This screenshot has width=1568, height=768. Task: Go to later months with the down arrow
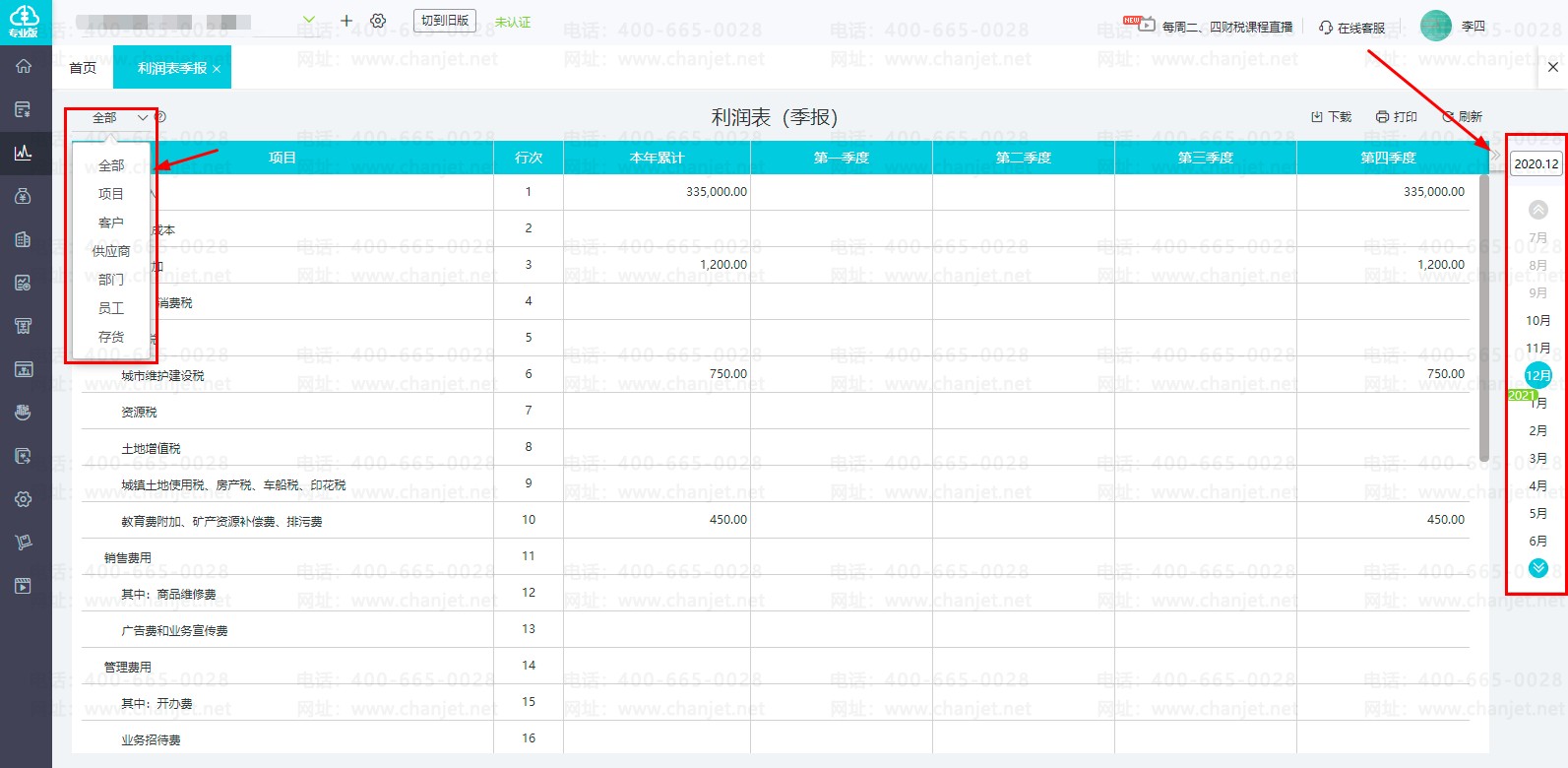1538,568
